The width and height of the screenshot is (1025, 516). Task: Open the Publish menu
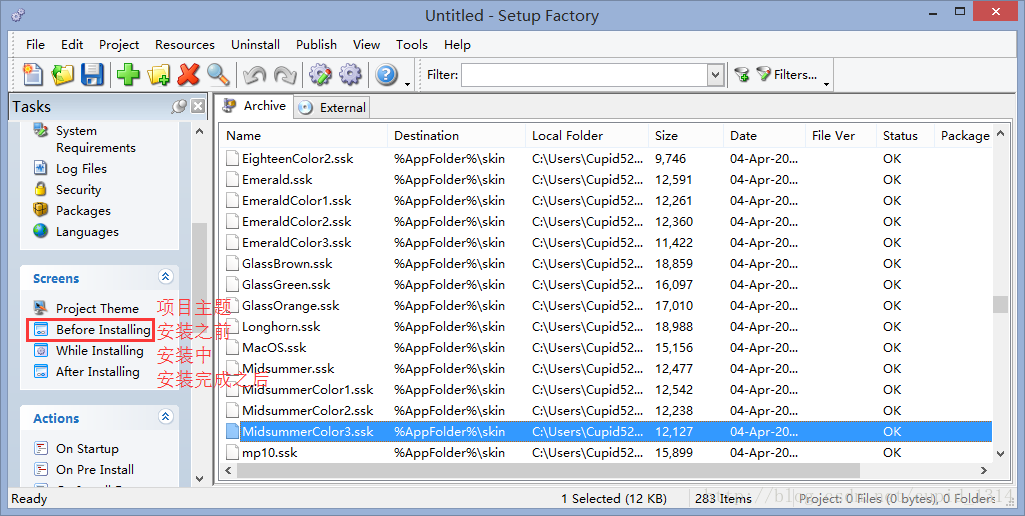(316, 44)
